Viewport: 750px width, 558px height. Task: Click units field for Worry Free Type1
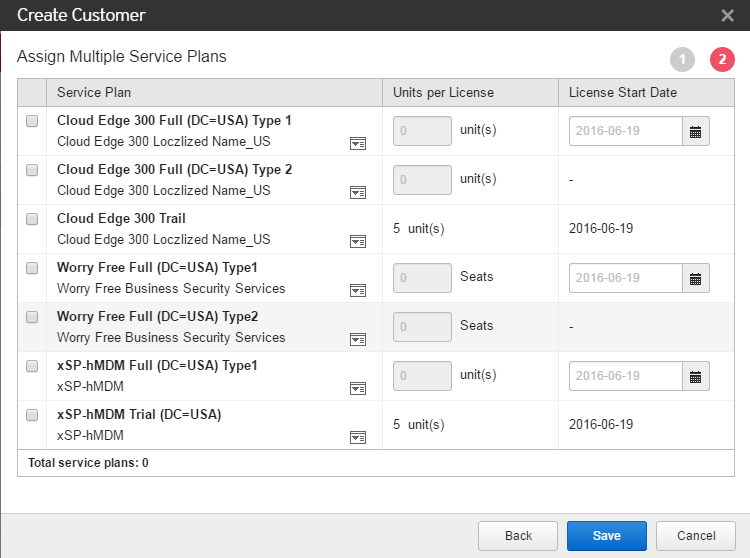click(x=422, y=278)
